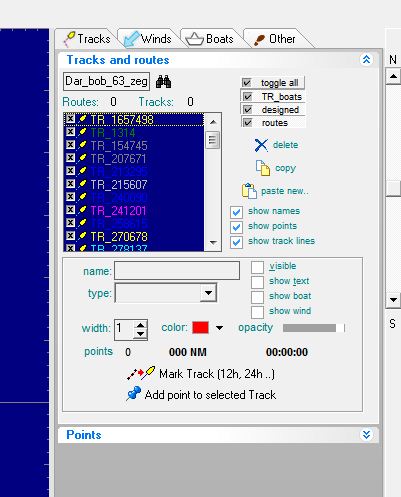
Task: Click the track list scrollbar thumb
Action: click(212, 140)
